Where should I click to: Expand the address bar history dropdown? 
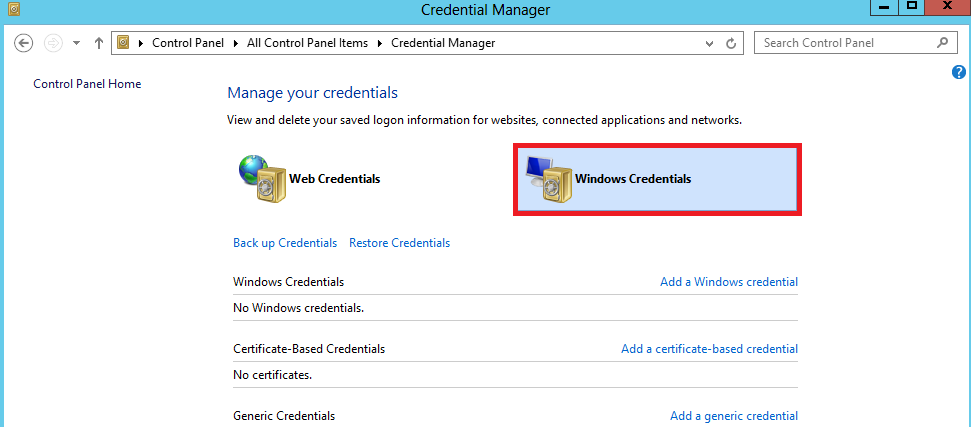pyautogui.click(x=710, y=43)
